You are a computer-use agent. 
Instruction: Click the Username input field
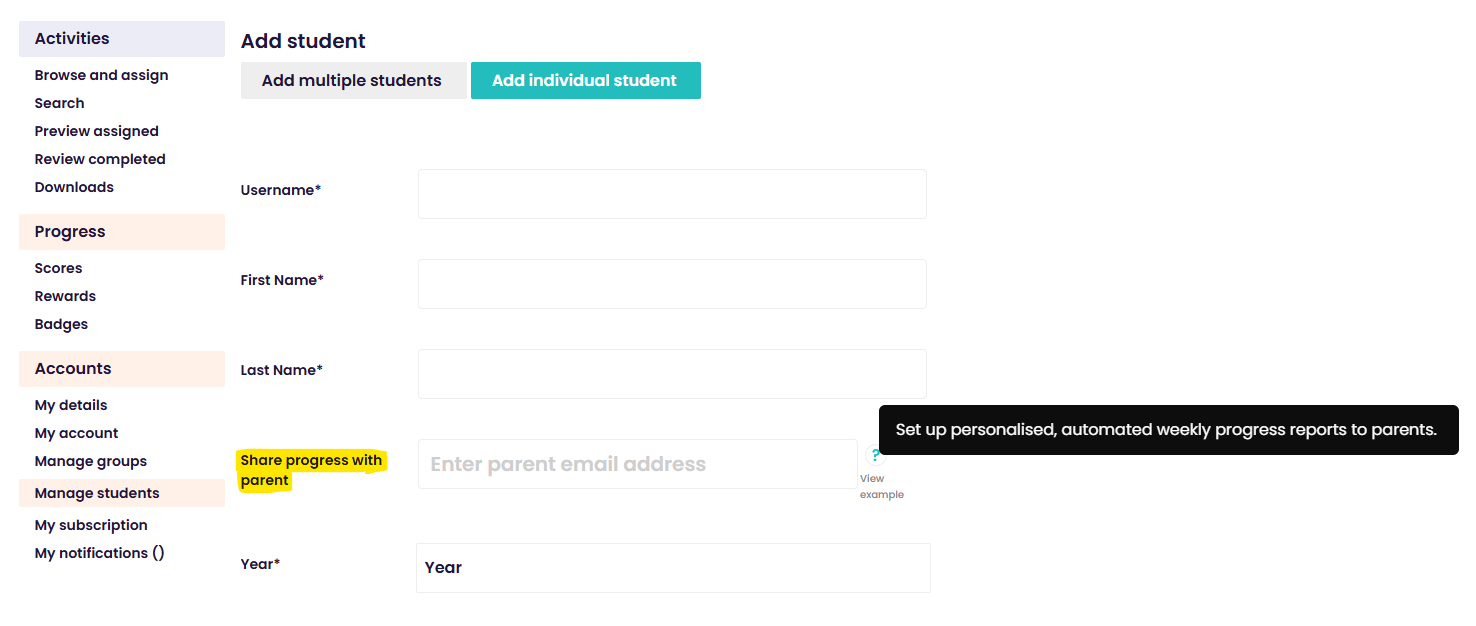pyautogui.click(x=672, y=194)
